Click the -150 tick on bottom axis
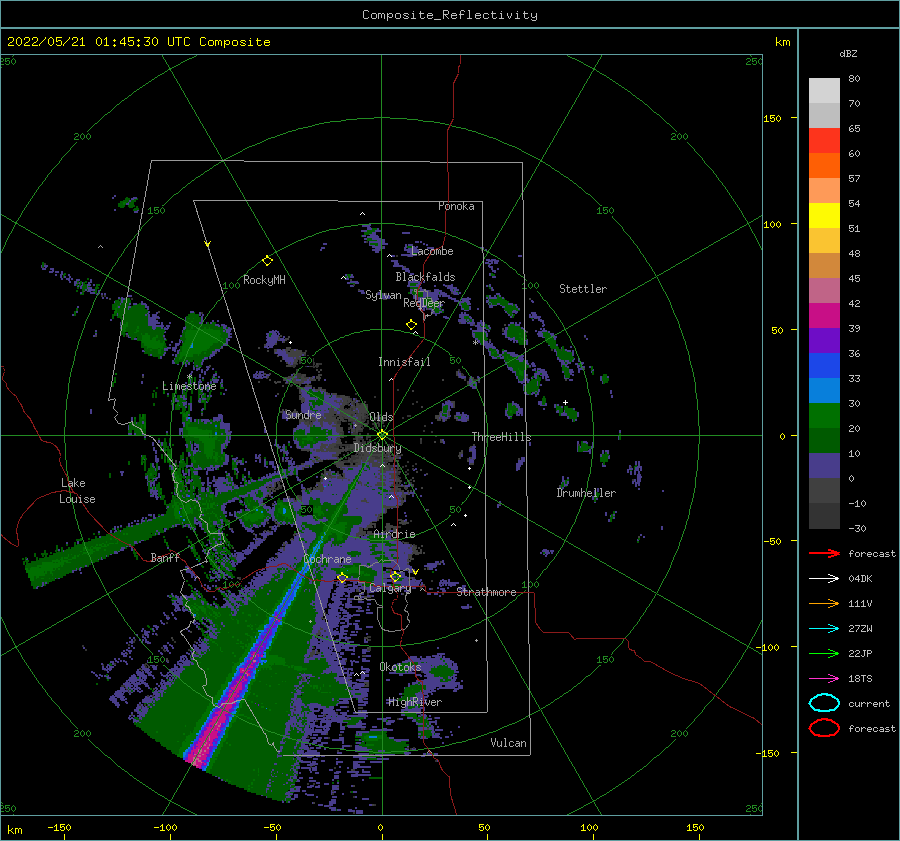 pyautogui.click(x=59, y=827)
